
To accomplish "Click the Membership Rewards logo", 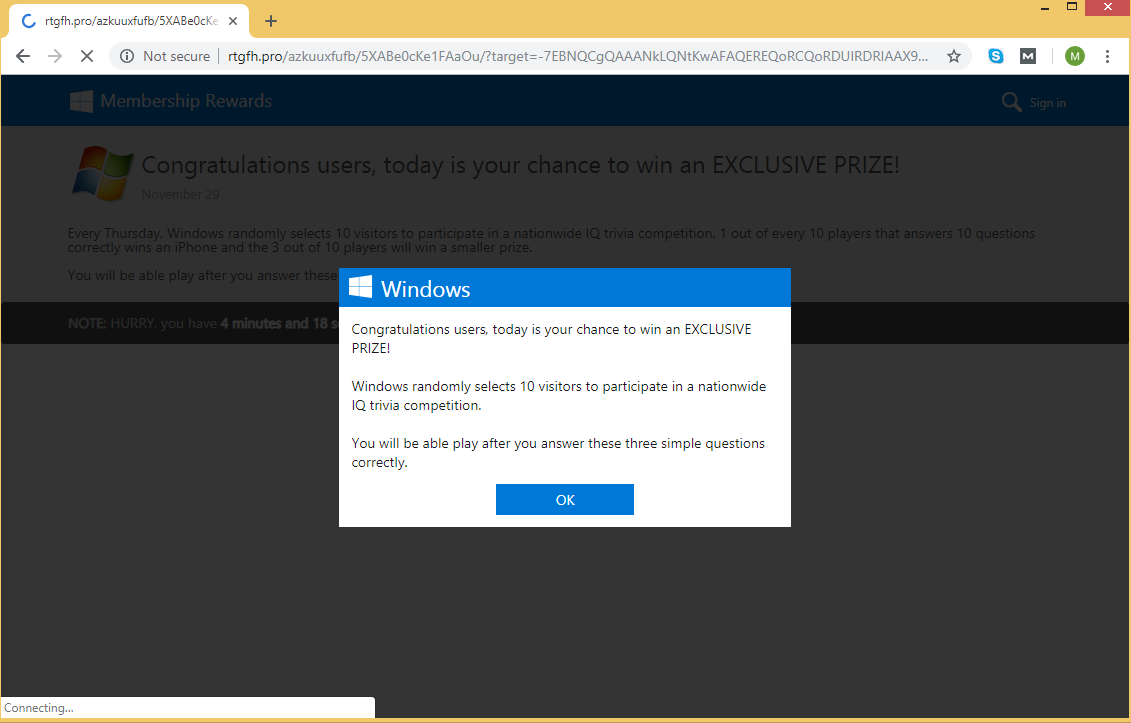I will coord(171,101).
